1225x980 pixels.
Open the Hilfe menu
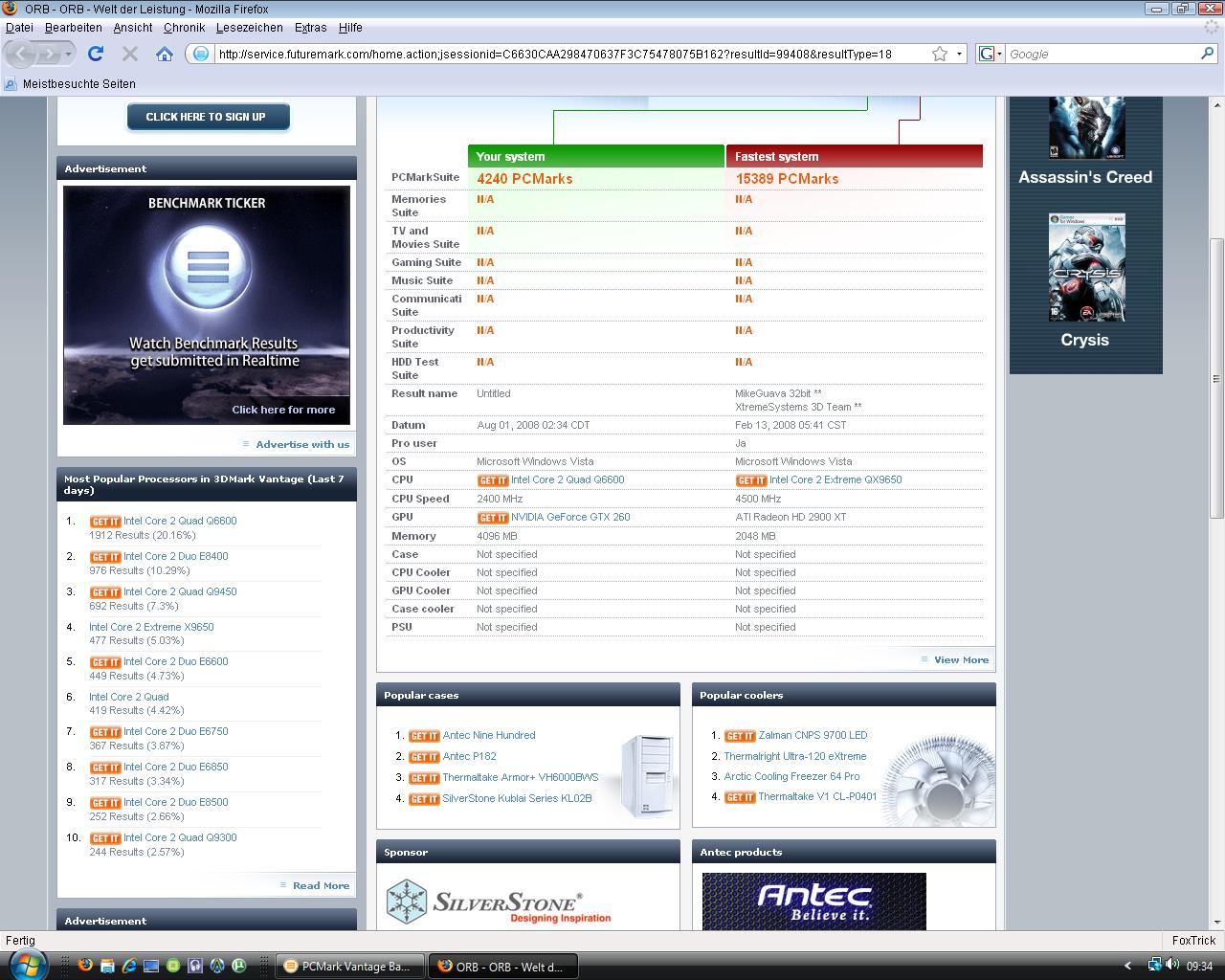tap(350, 28)
